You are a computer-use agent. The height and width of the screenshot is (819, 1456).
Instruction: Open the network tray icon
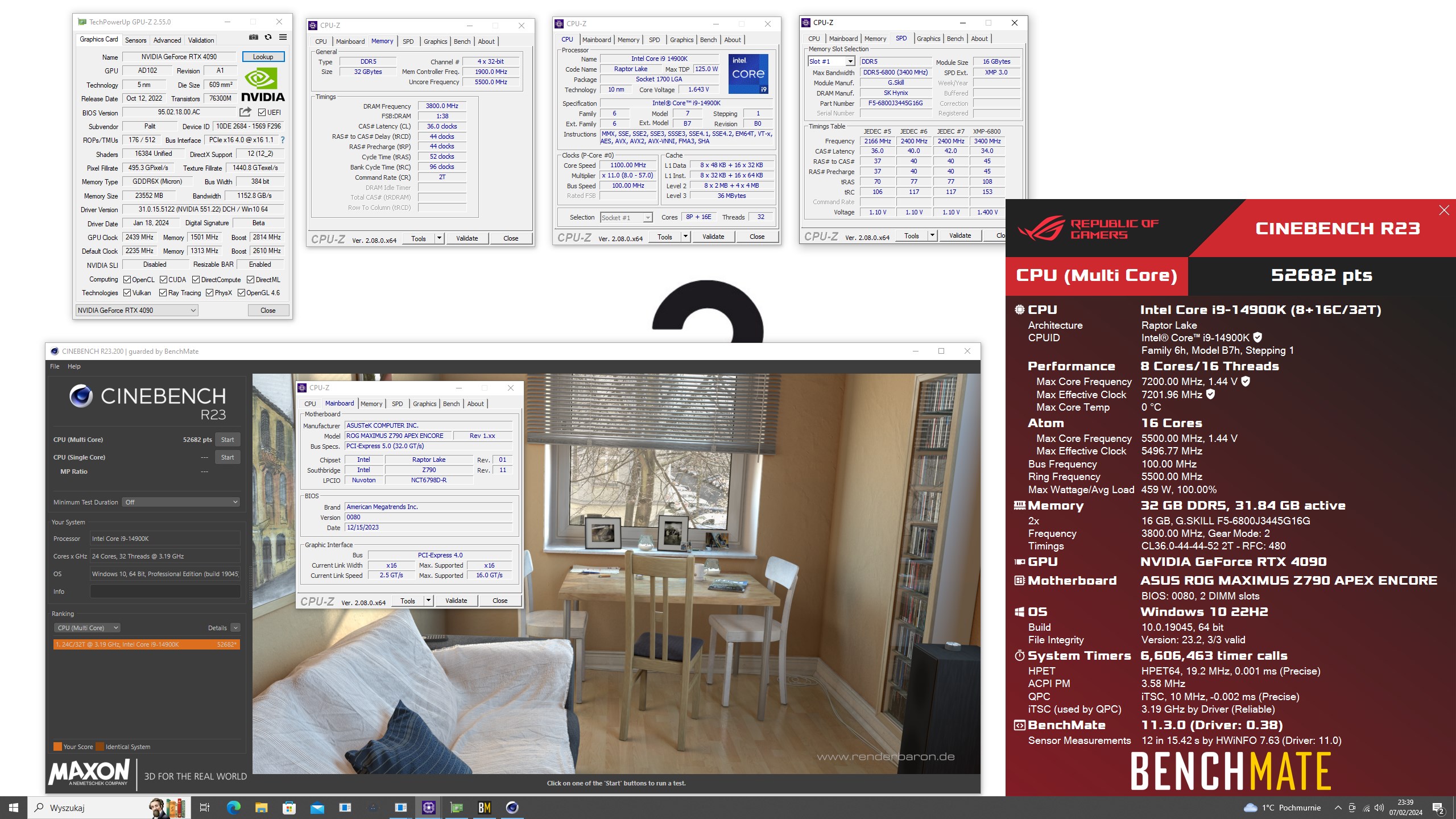pos(1366,808)
